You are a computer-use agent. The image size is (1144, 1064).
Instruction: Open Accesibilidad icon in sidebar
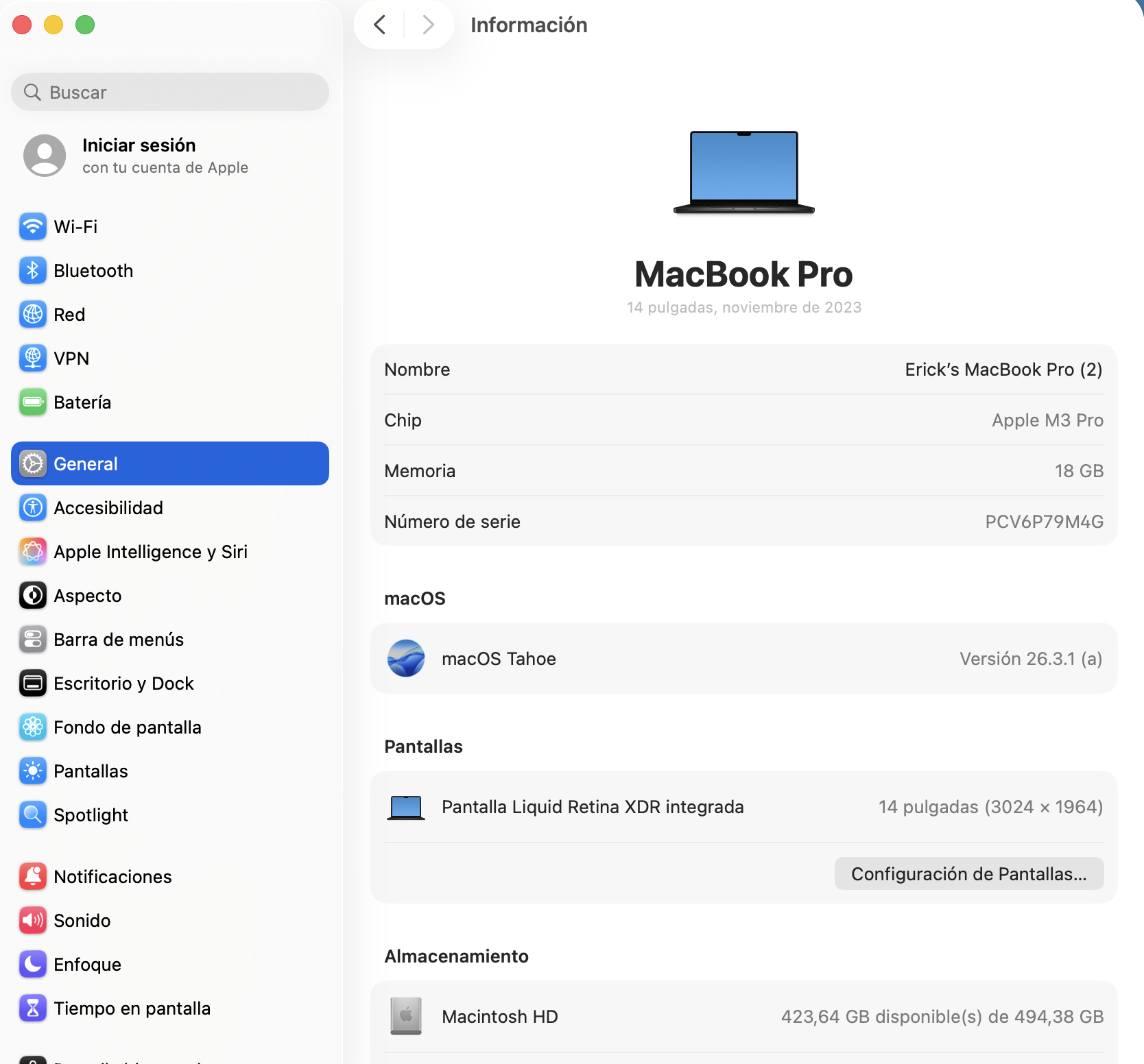[33, 507]
